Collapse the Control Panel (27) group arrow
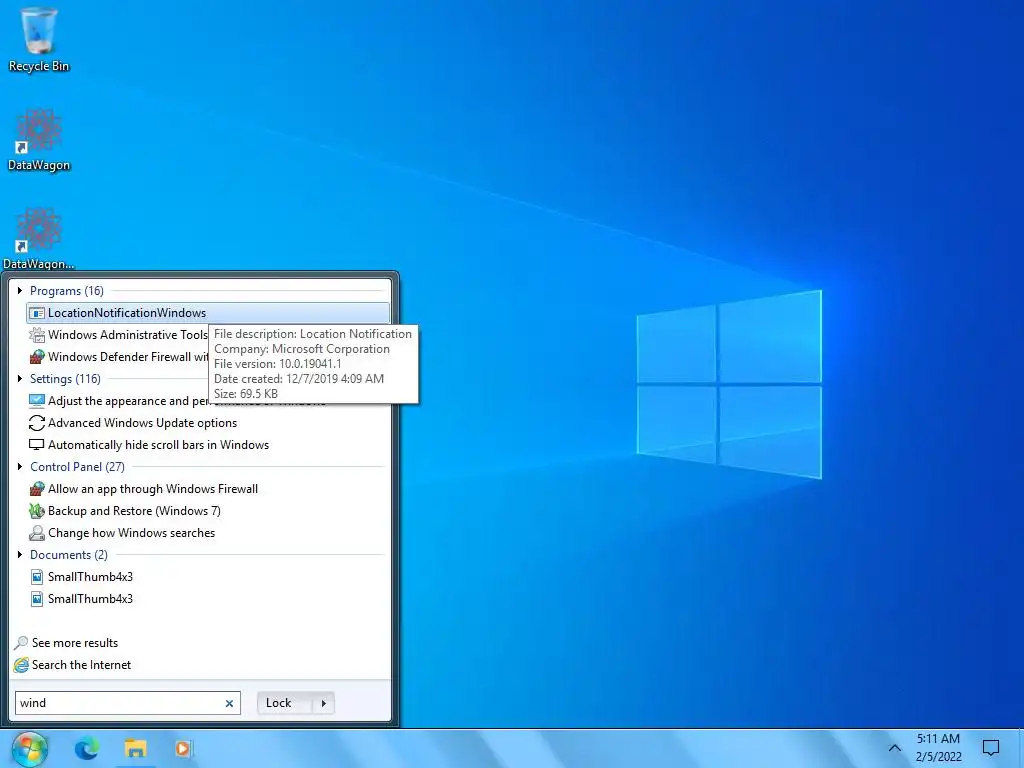Image resolution: width=1024 pixels, height=768 pixels. (20, 466)
